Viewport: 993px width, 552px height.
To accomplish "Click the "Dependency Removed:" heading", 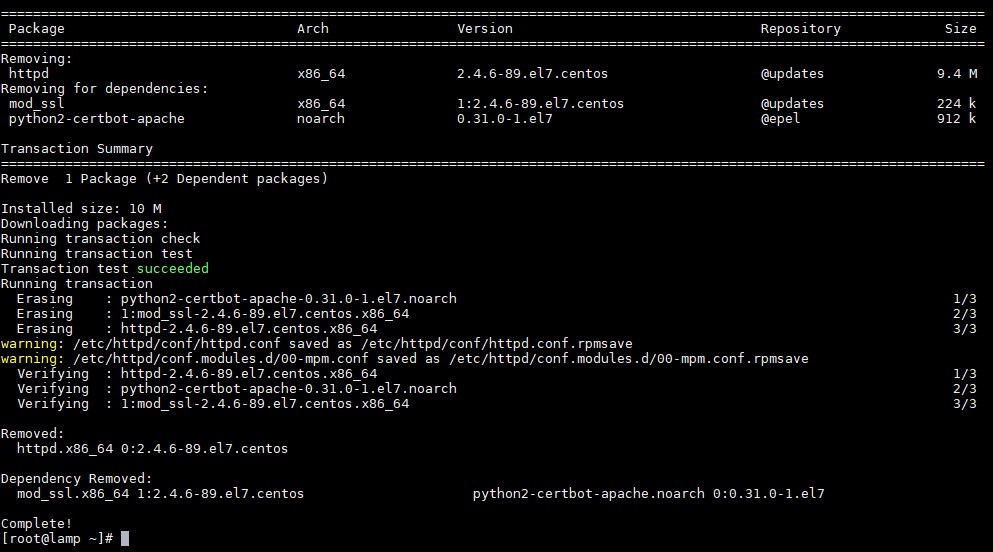I will click(77, 479).
